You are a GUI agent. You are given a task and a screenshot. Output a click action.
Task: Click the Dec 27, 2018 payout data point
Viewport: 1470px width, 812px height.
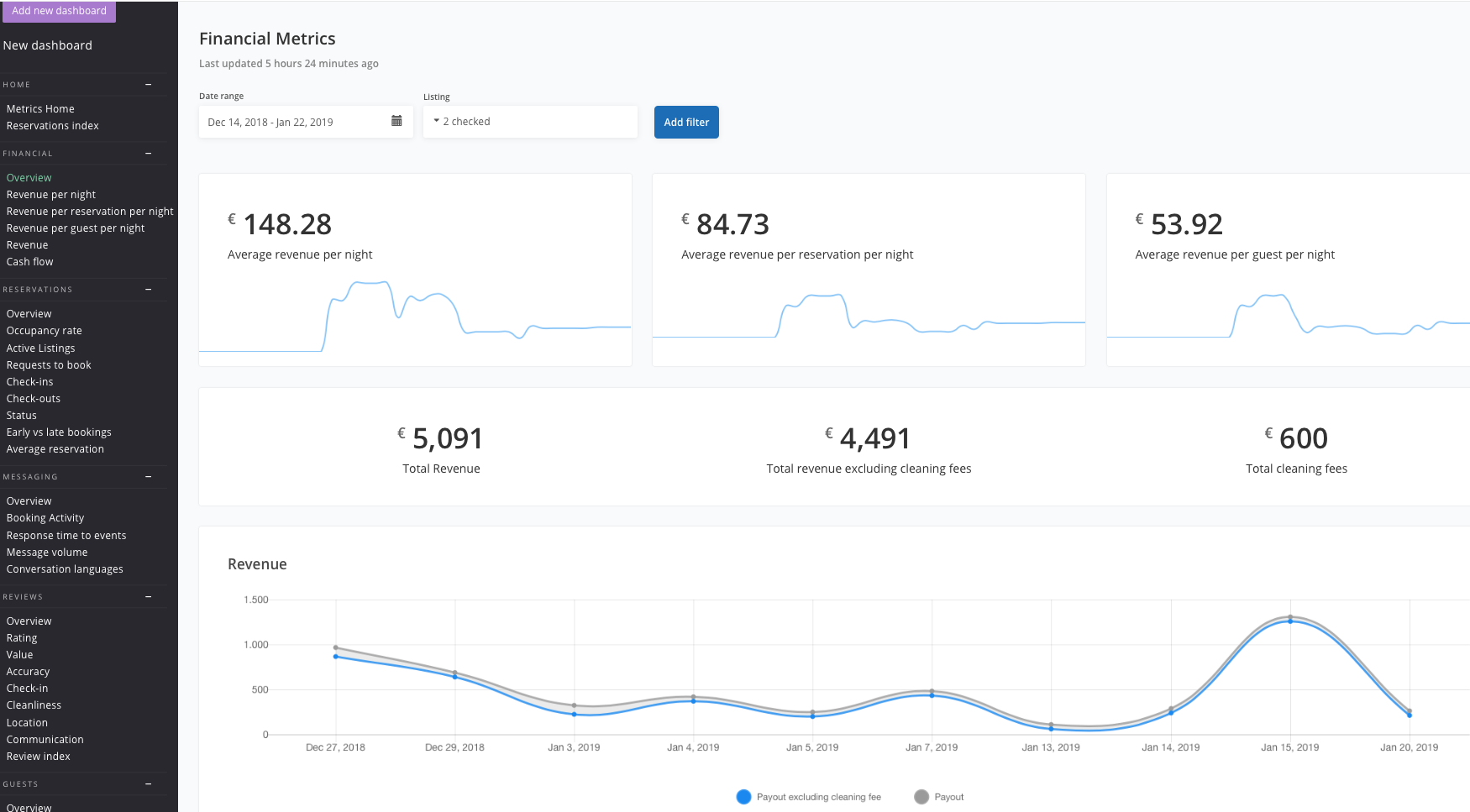click(x=335, y=647)
